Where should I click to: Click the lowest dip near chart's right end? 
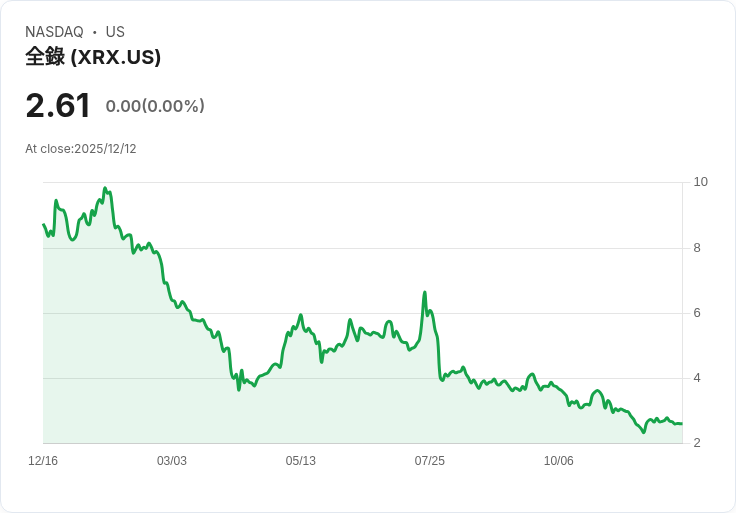click(x=644, y=432)
